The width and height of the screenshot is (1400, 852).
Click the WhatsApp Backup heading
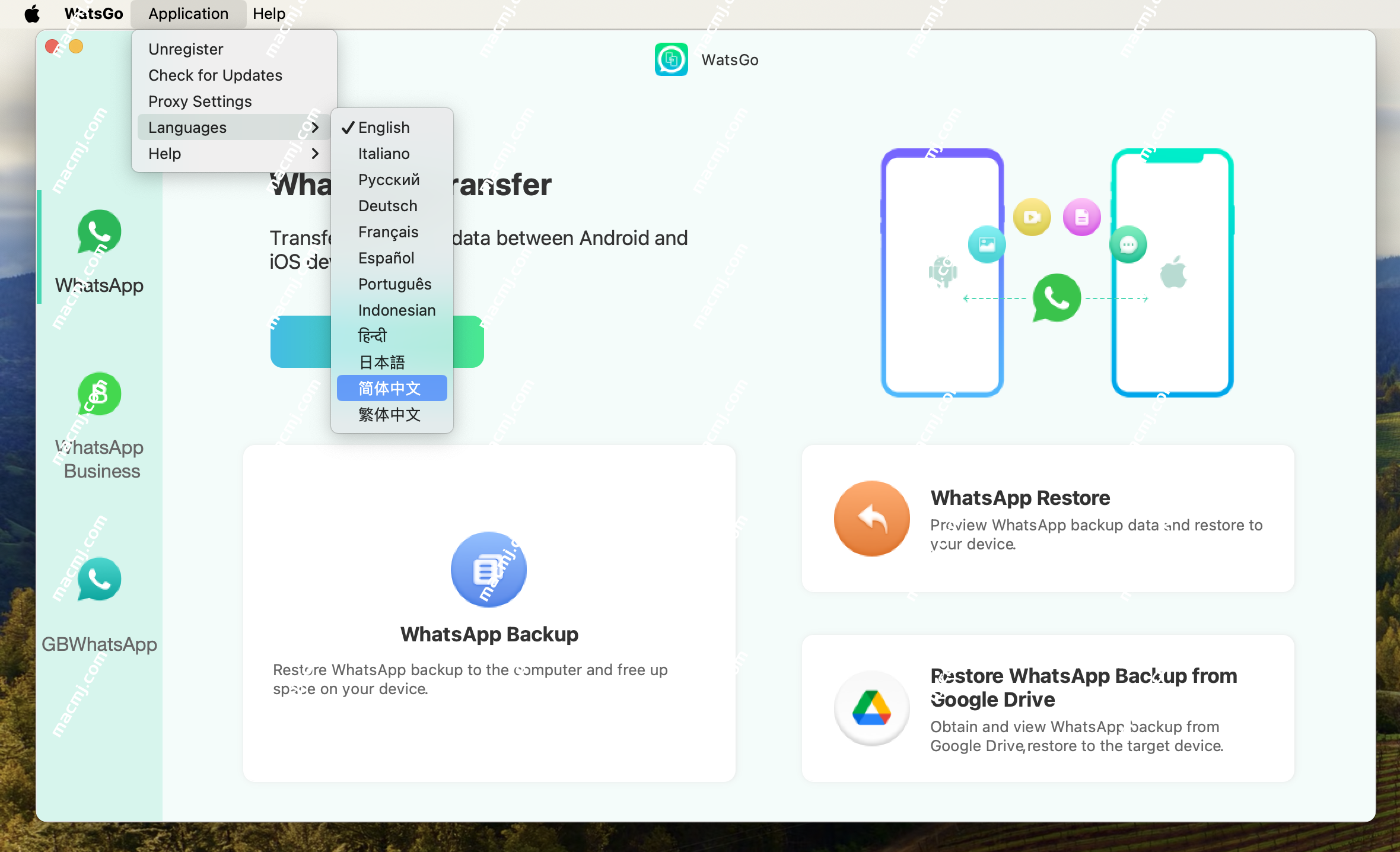pos(489,634)
